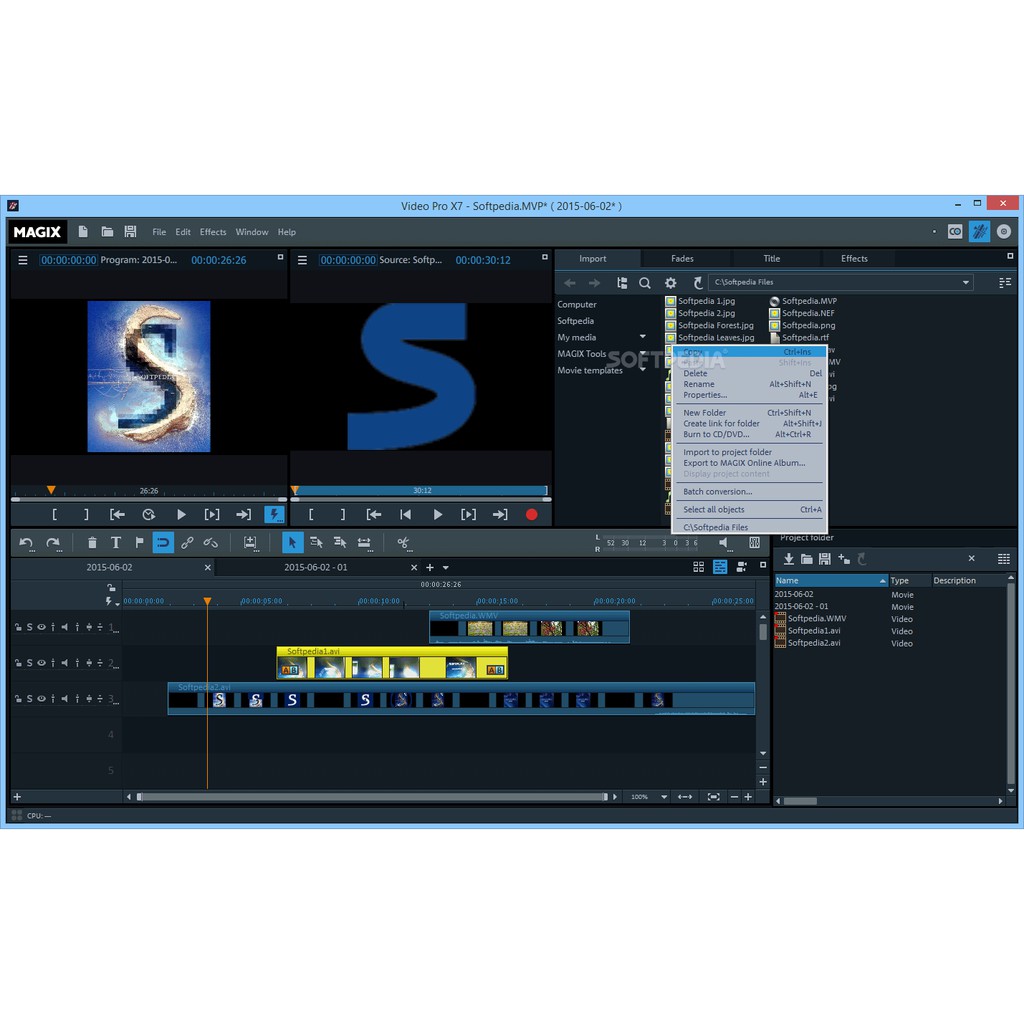Open the audio mixer icon next to peak meter
Image resolution: width=1024 pixels, height=1024 pixels.
click(754, 543)
